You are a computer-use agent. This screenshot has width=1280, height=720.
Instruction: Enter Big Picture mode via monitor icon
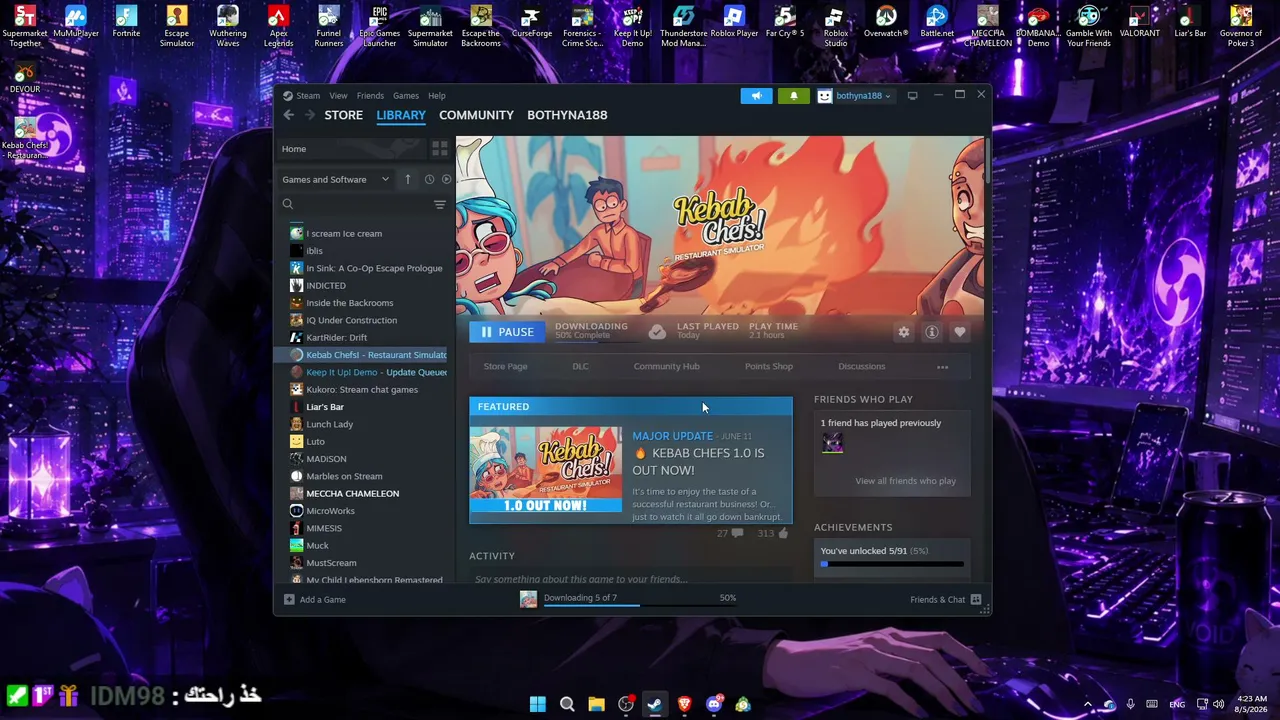(x=912, y=96)
